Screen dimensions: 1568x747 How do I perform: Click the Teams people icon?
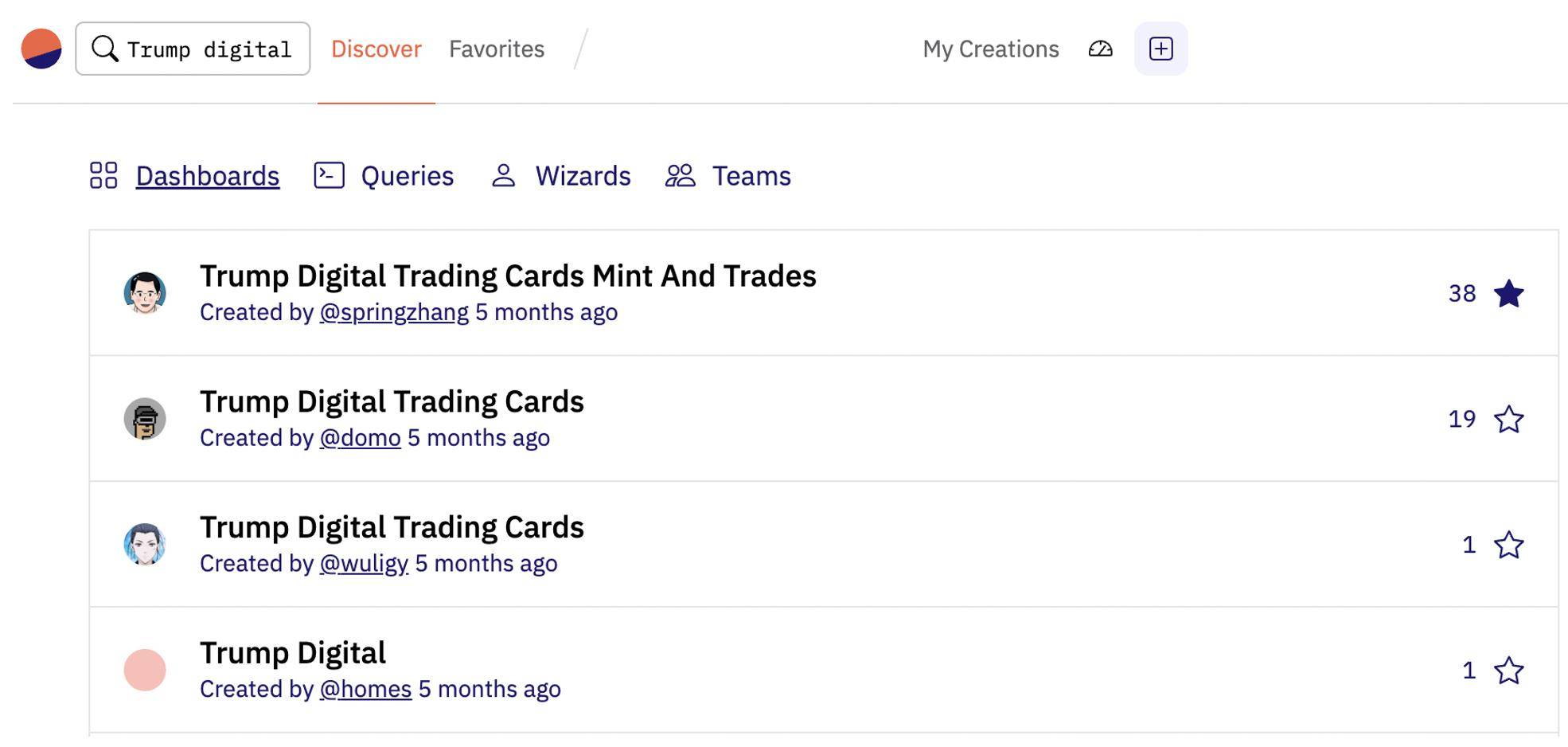tap(680, 175)
